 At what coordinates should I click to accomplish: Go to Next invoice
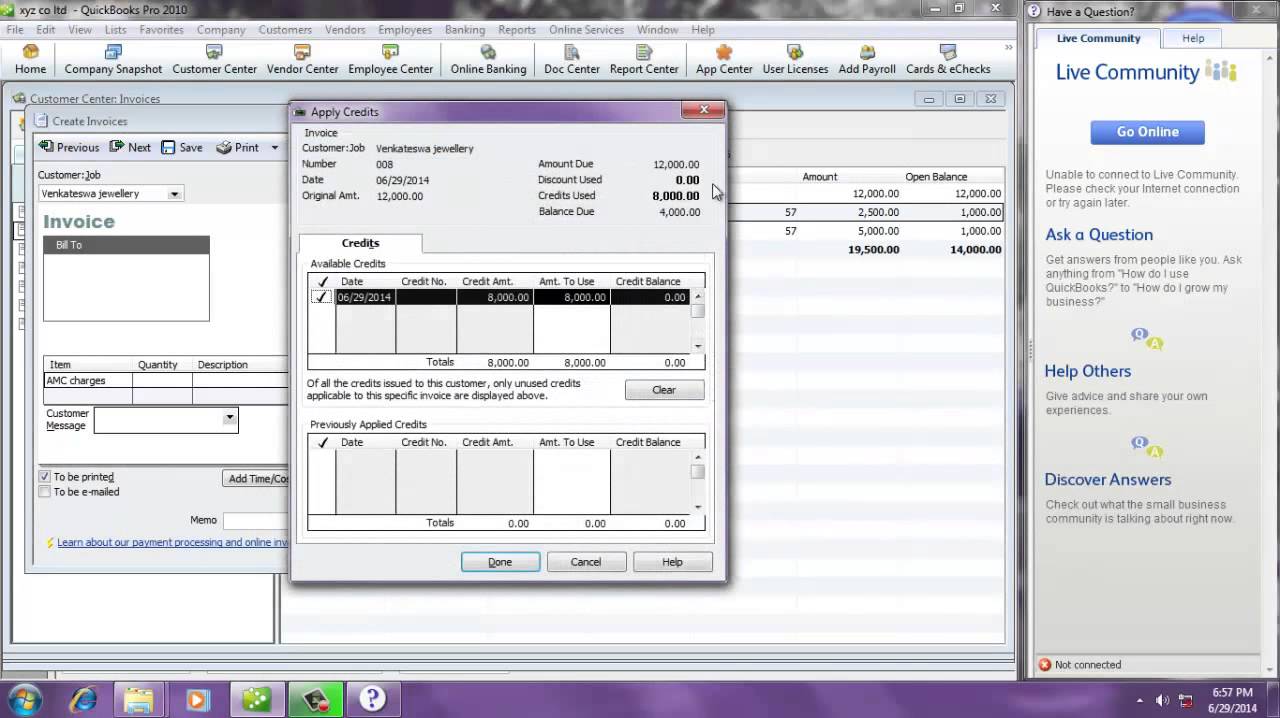pos(130,147)
